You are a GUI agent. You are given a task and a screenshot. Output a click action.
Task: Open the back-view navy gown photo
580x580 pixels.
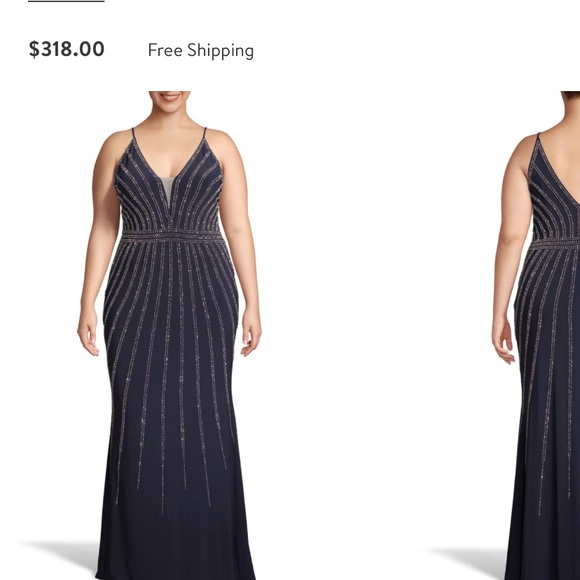pyautogui.click(x=535, y=335)
